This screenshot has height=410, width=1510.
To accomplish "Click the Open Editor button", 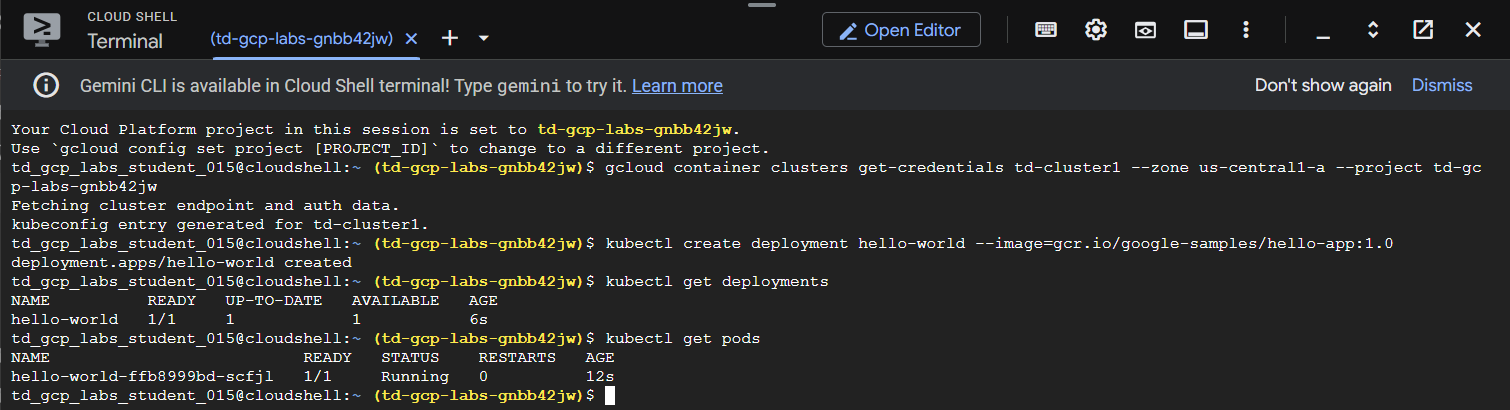I will pos(901,30).
